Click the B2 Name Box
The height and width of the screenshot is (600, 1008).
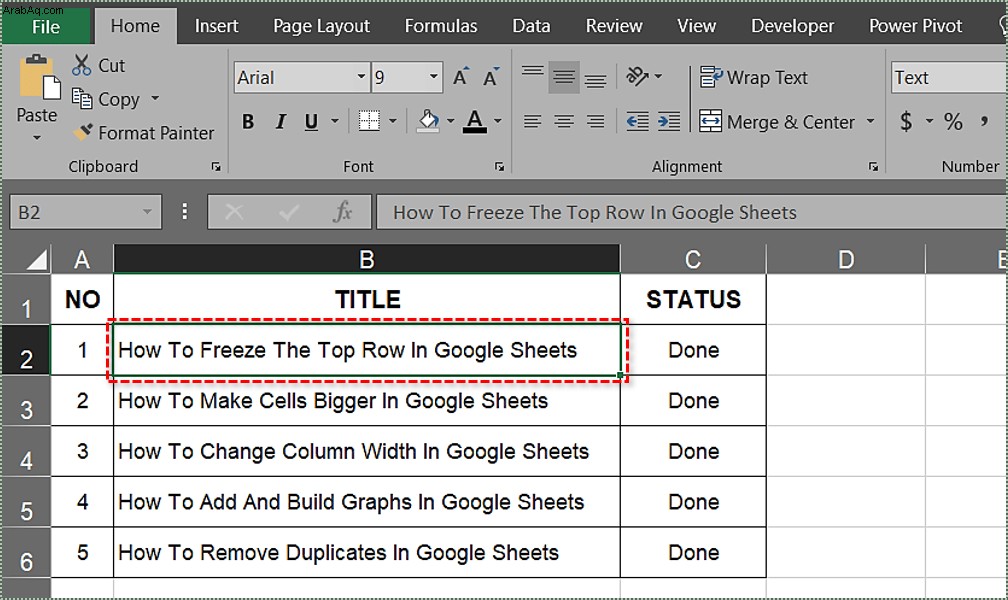click(x=85, y=212)
